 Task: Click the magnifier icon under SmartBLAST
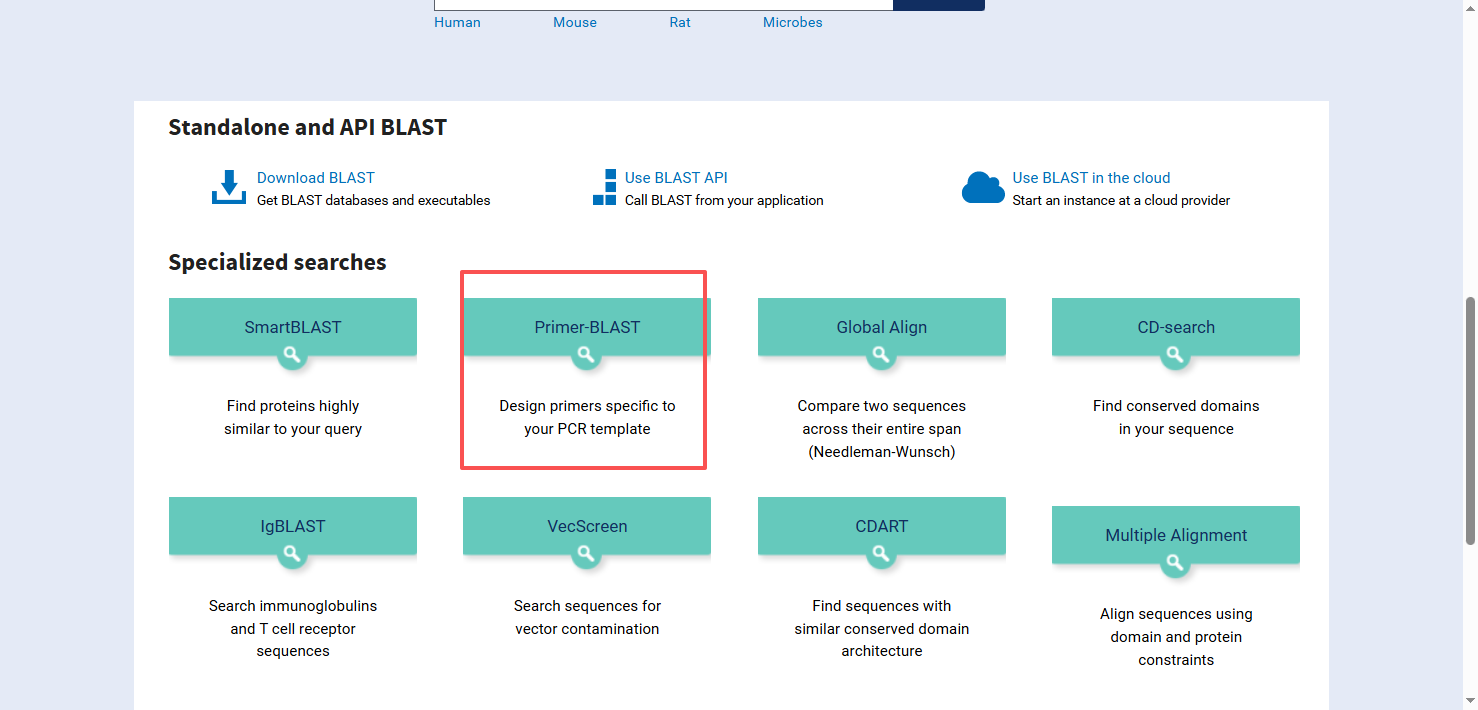[x=292, y=355]
